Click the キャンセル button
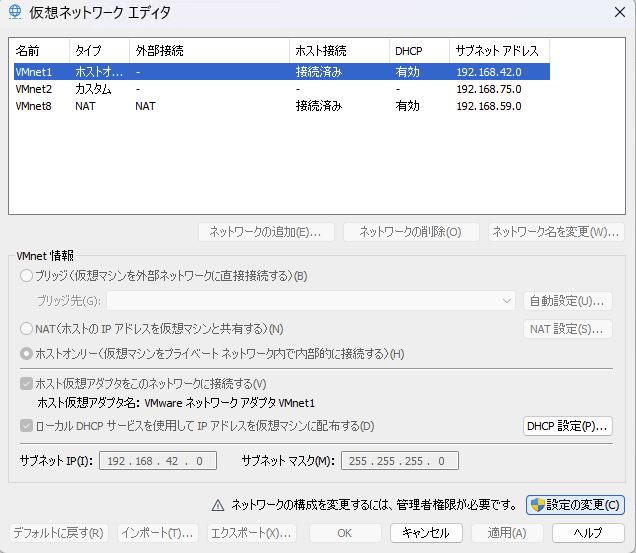 (x=426, y=533)
